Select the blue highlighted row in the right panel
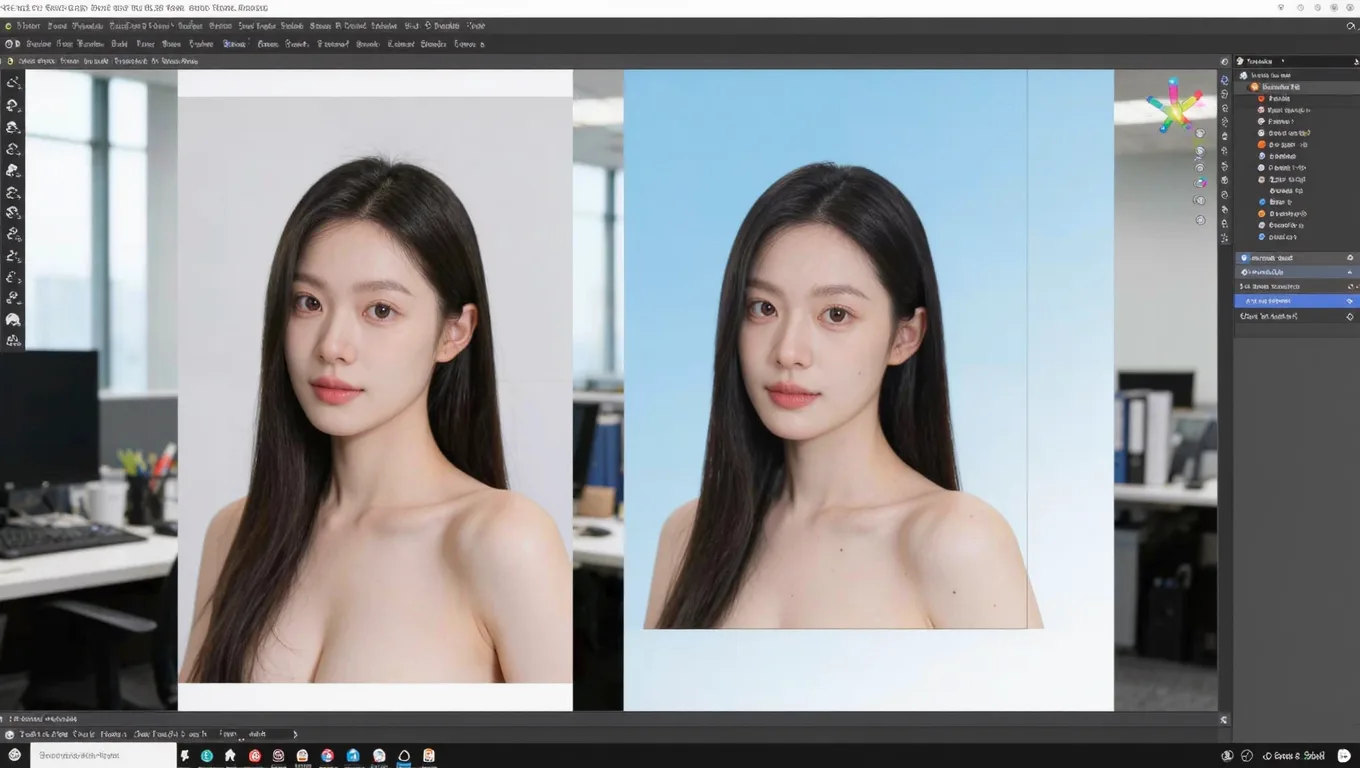The width and height of the screenshot is (1360, 768). pyautogui.click(x=1296, y=300)
